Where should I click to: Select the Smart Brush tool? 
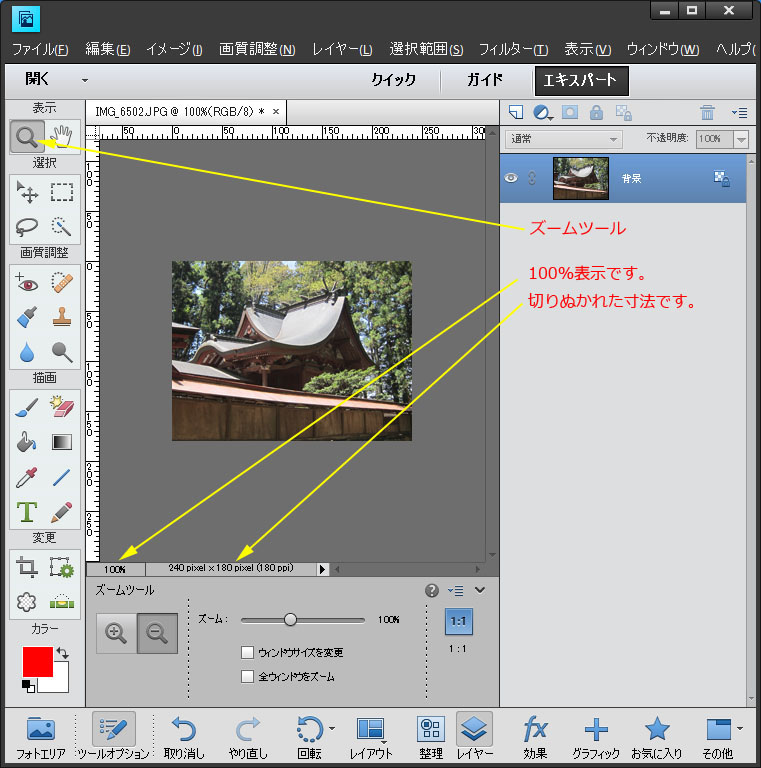click(x=27, y=317)
